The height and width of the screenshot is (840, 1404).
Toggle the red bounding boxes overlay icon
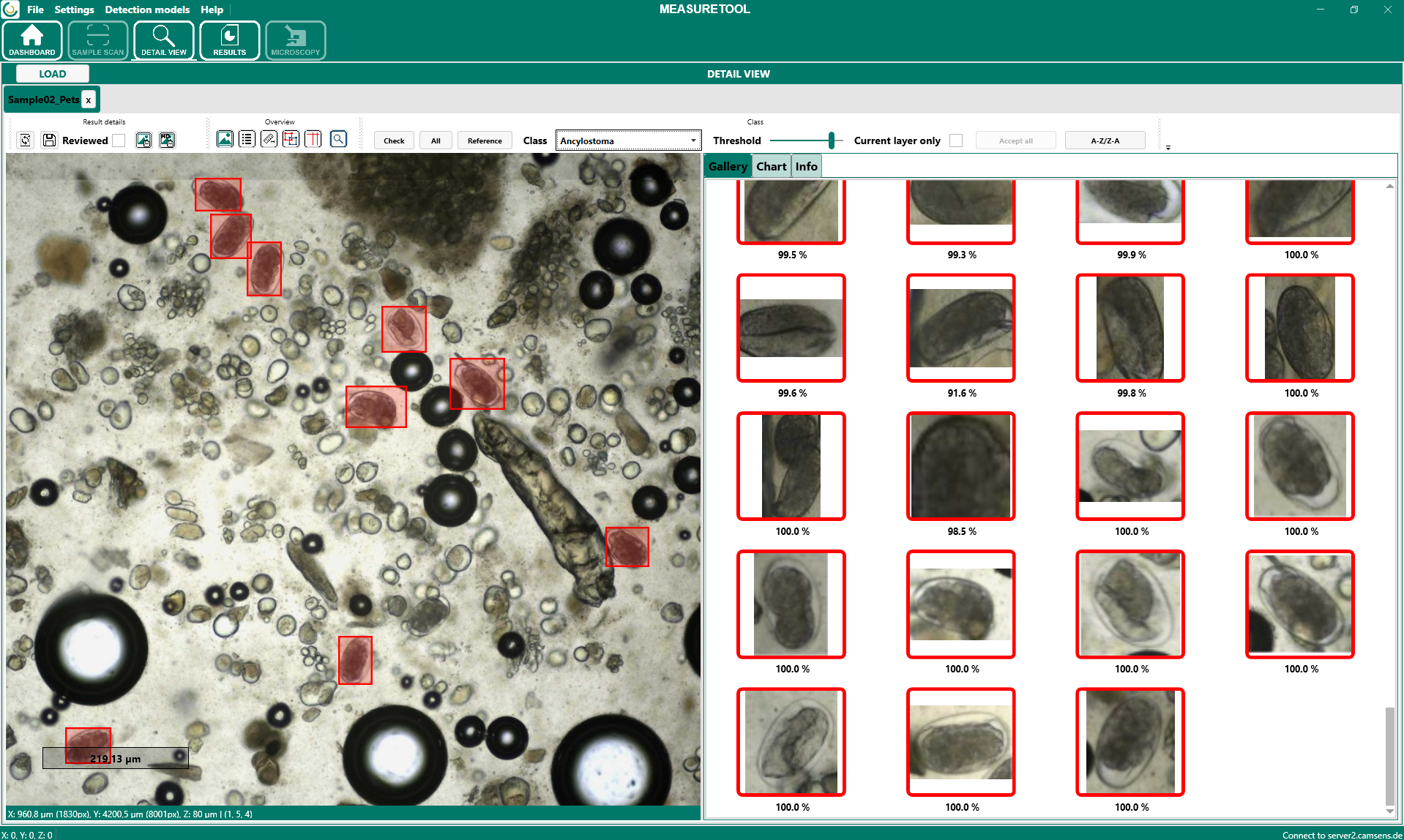click(291, 139)
